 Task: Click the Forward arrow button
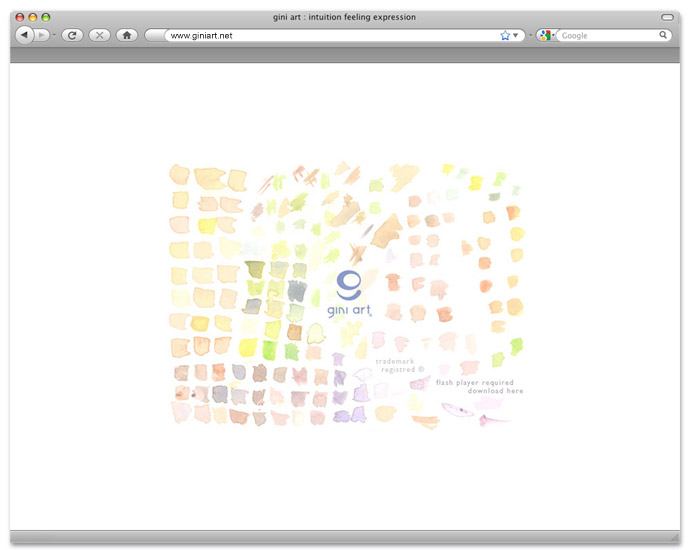pyautogui.click(x=42, y=35)
